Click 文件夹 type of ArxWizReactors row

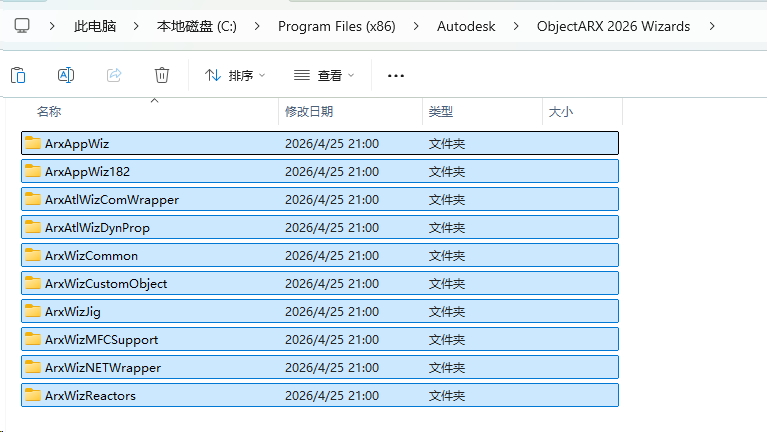pyautogui.click(x=447, y=396)
